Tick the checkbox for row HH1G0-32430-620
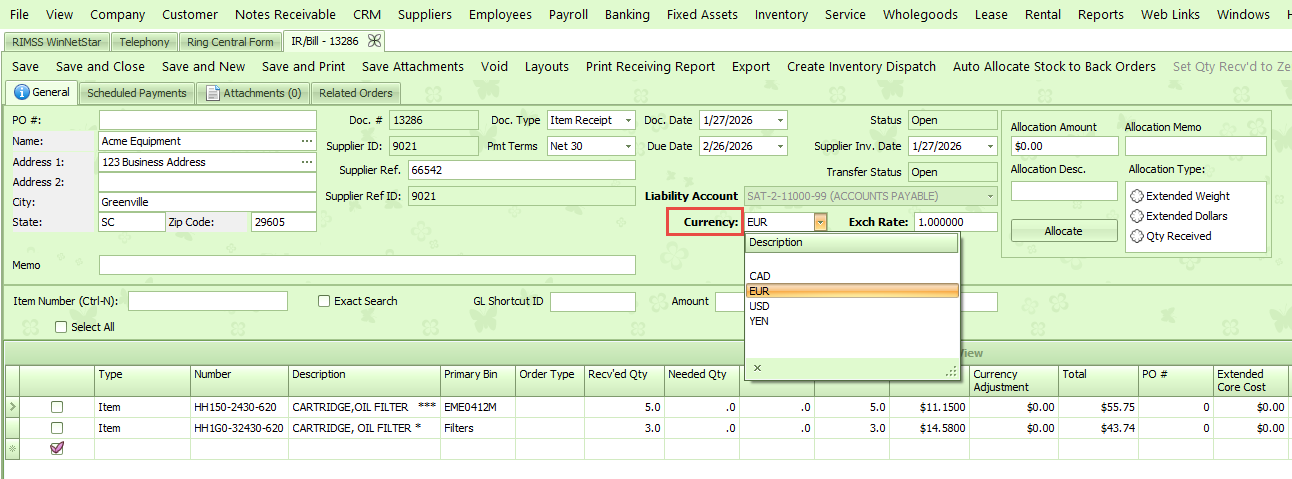1292x479 pixels. 57,428
